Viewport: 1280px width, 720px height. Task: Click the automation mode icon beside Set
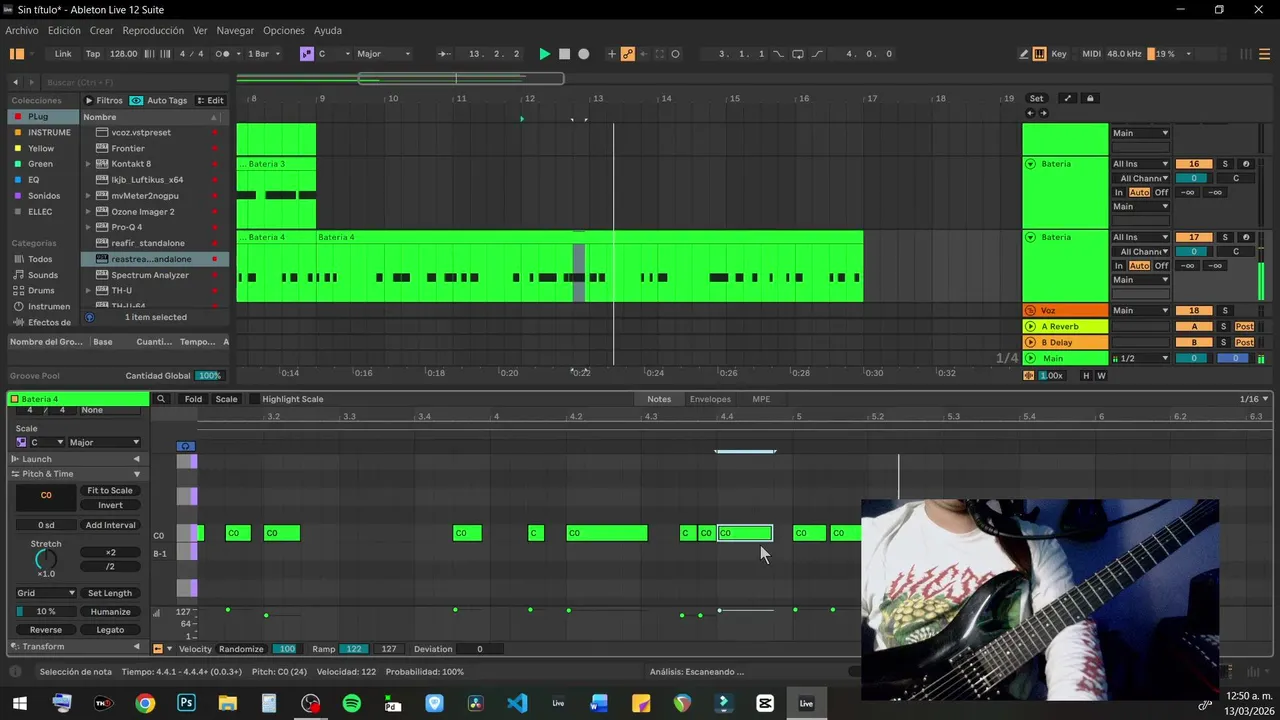[x=1067, y=98]
